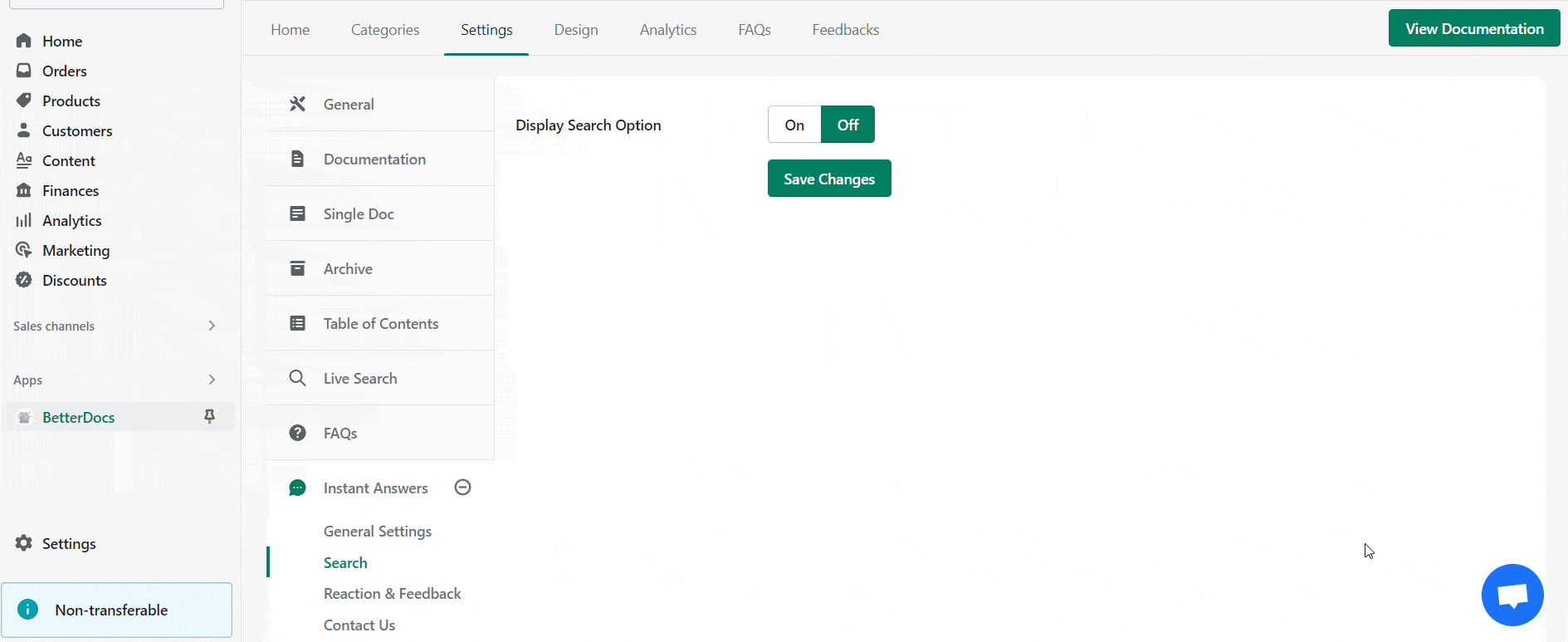Viewport: 1568px width, 642px height.
Task: Click the Customers person icon
Action: 24,130
